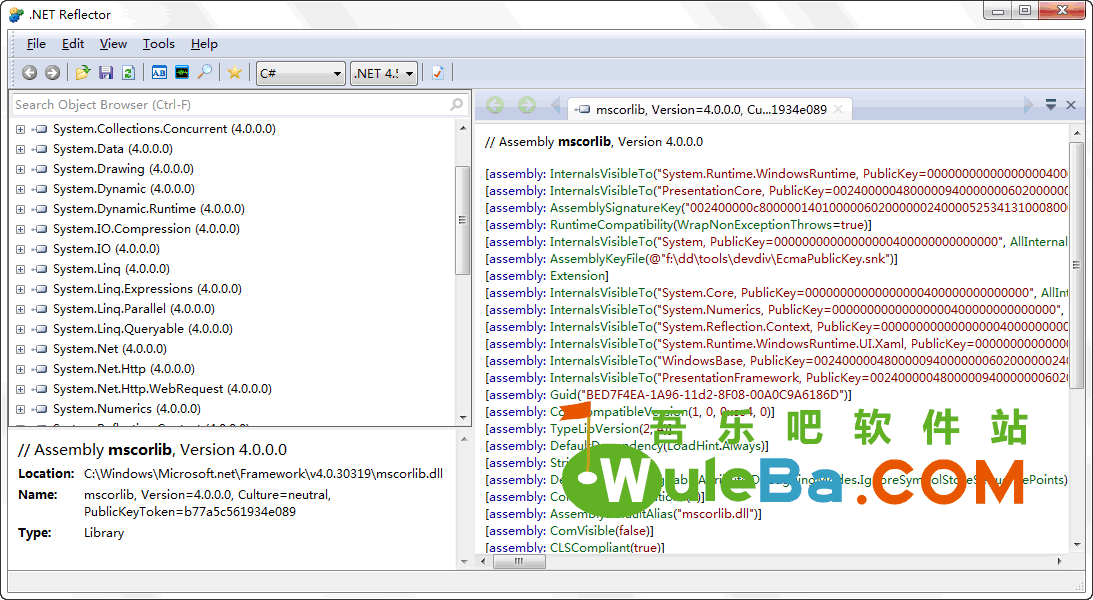Click the .NET Reflector title bar app icon
The height and width of the screenshot is (600, 1093).
pyautogui.click(x=16, y=15)
